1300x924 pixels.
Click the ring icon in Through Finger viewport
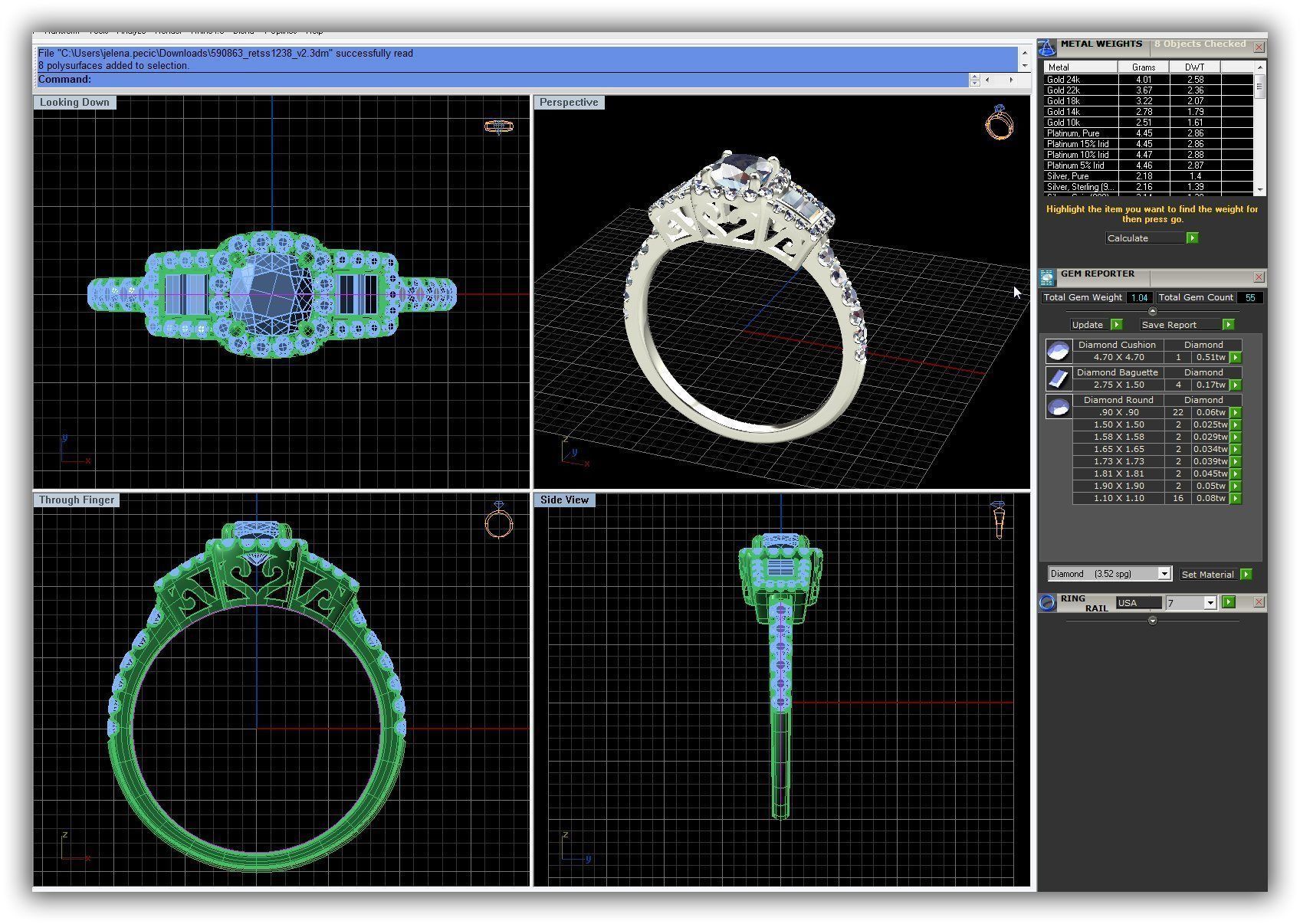click(499, 520)
